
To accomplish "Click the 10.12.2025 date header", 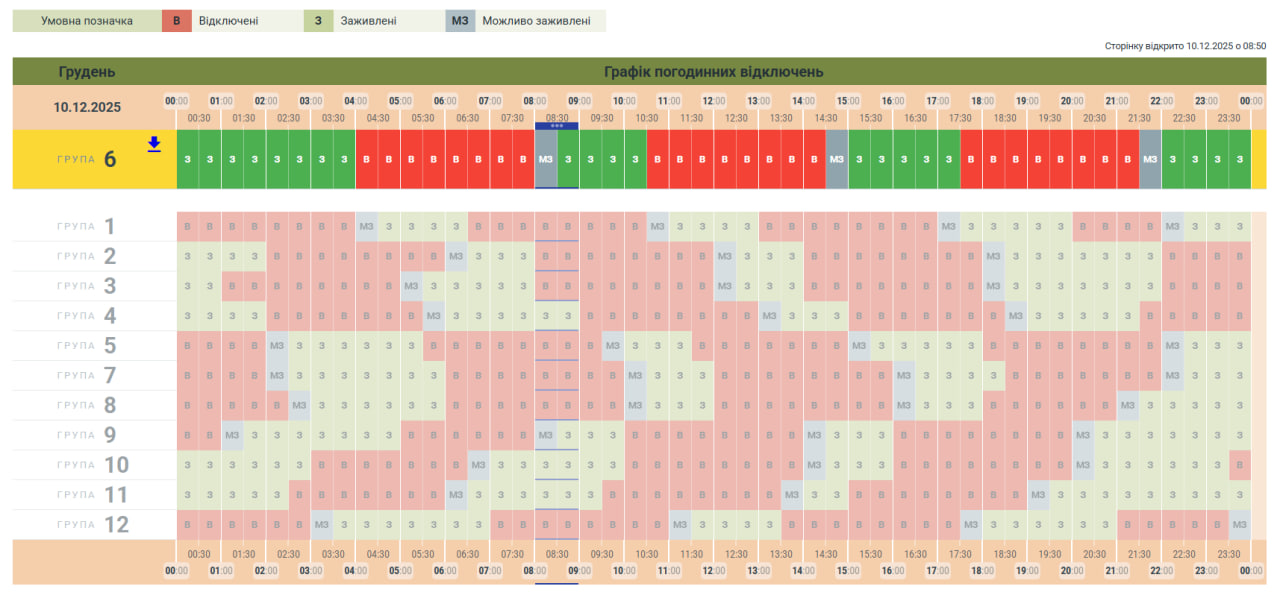I will [87, 107].
